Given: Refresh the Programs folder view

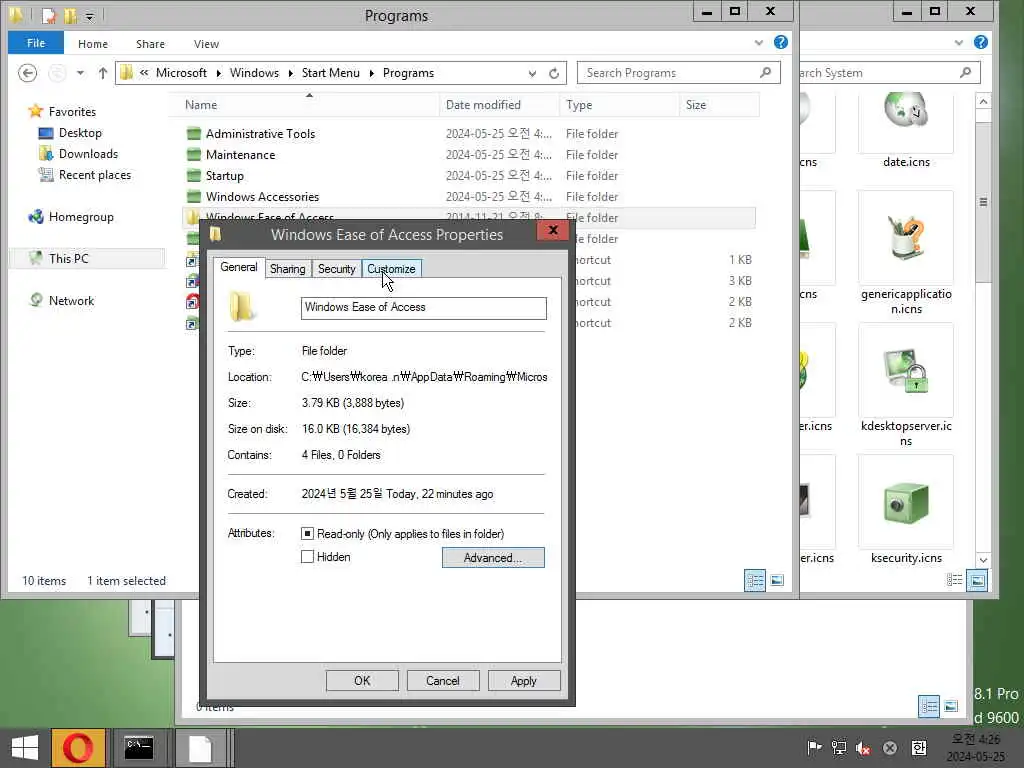Looking at the screenshot, I should coord(554,73).
